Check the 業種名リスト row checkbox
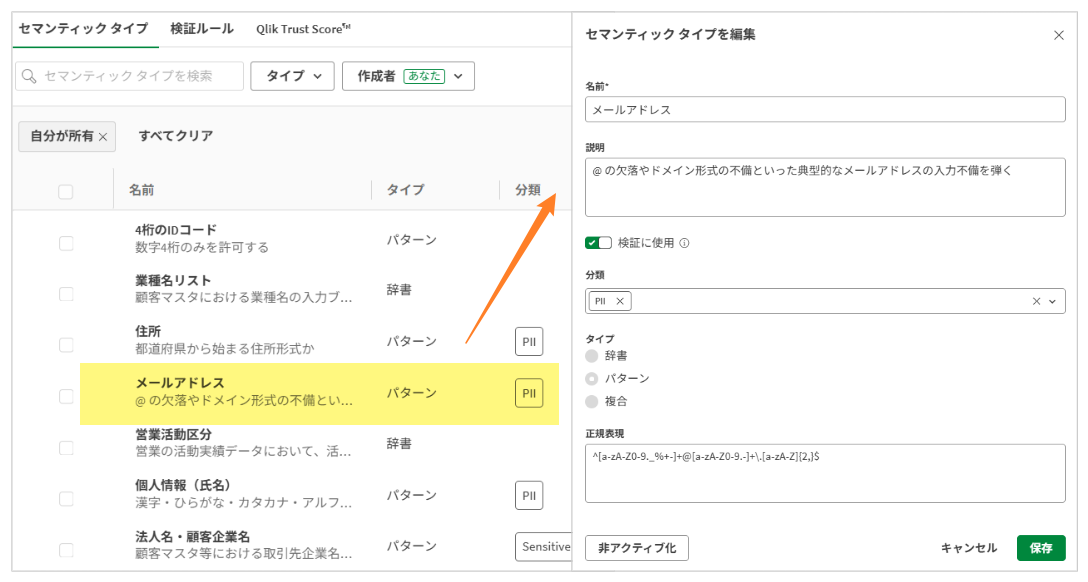The width and height of the screenshot is (1088, 582). click(66, 294)
